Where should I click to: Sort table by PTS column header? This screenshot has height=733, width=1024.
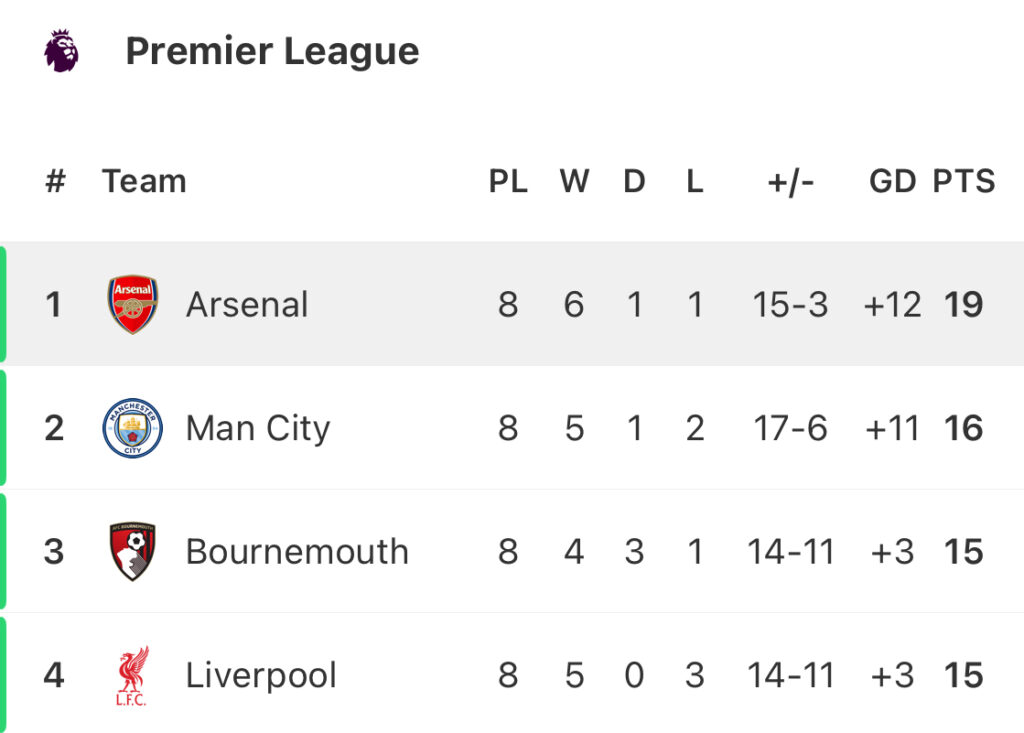(964, 181)
